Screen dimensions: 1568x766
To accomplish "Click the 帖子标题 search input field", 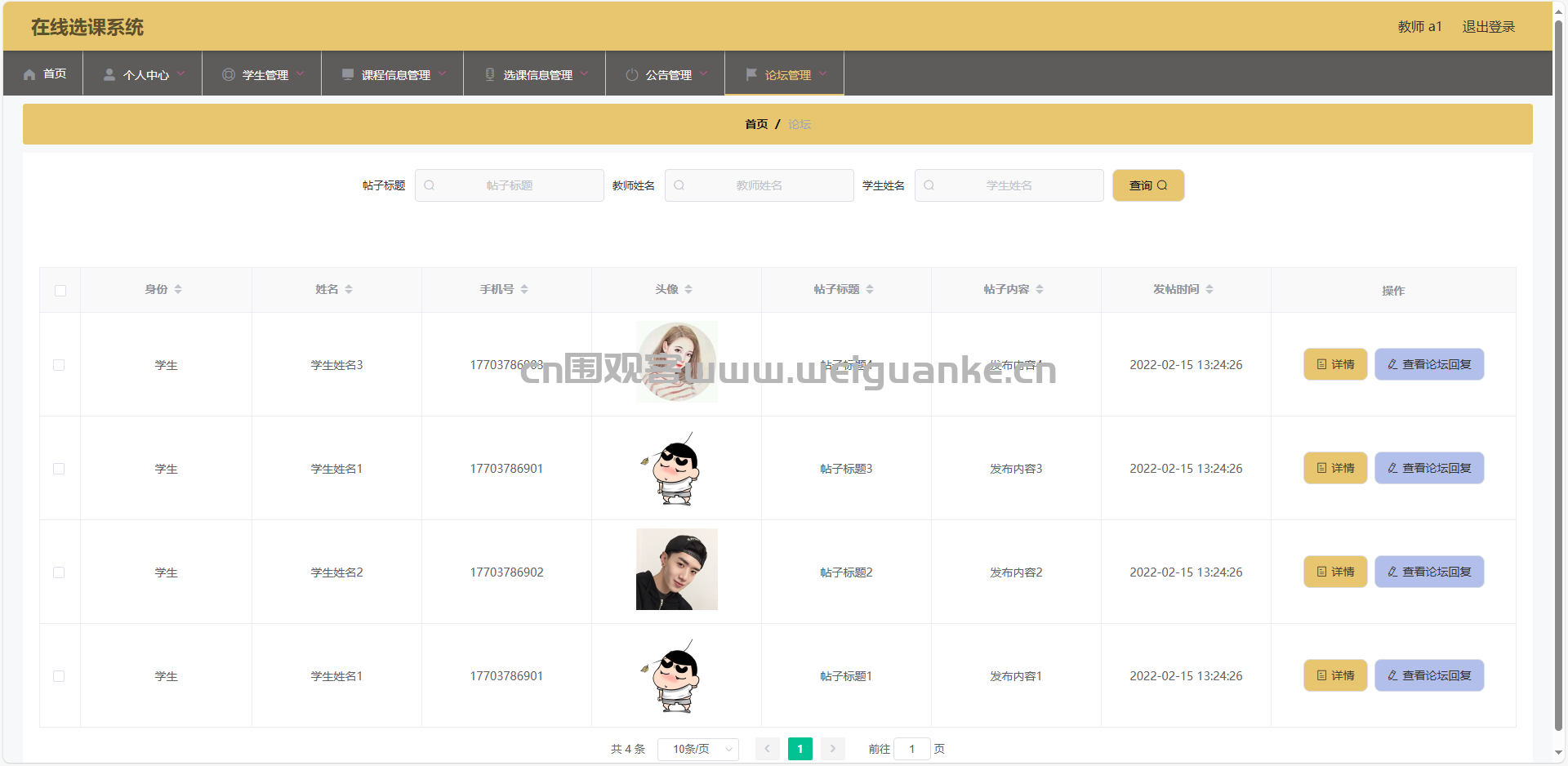I will 510,185.
